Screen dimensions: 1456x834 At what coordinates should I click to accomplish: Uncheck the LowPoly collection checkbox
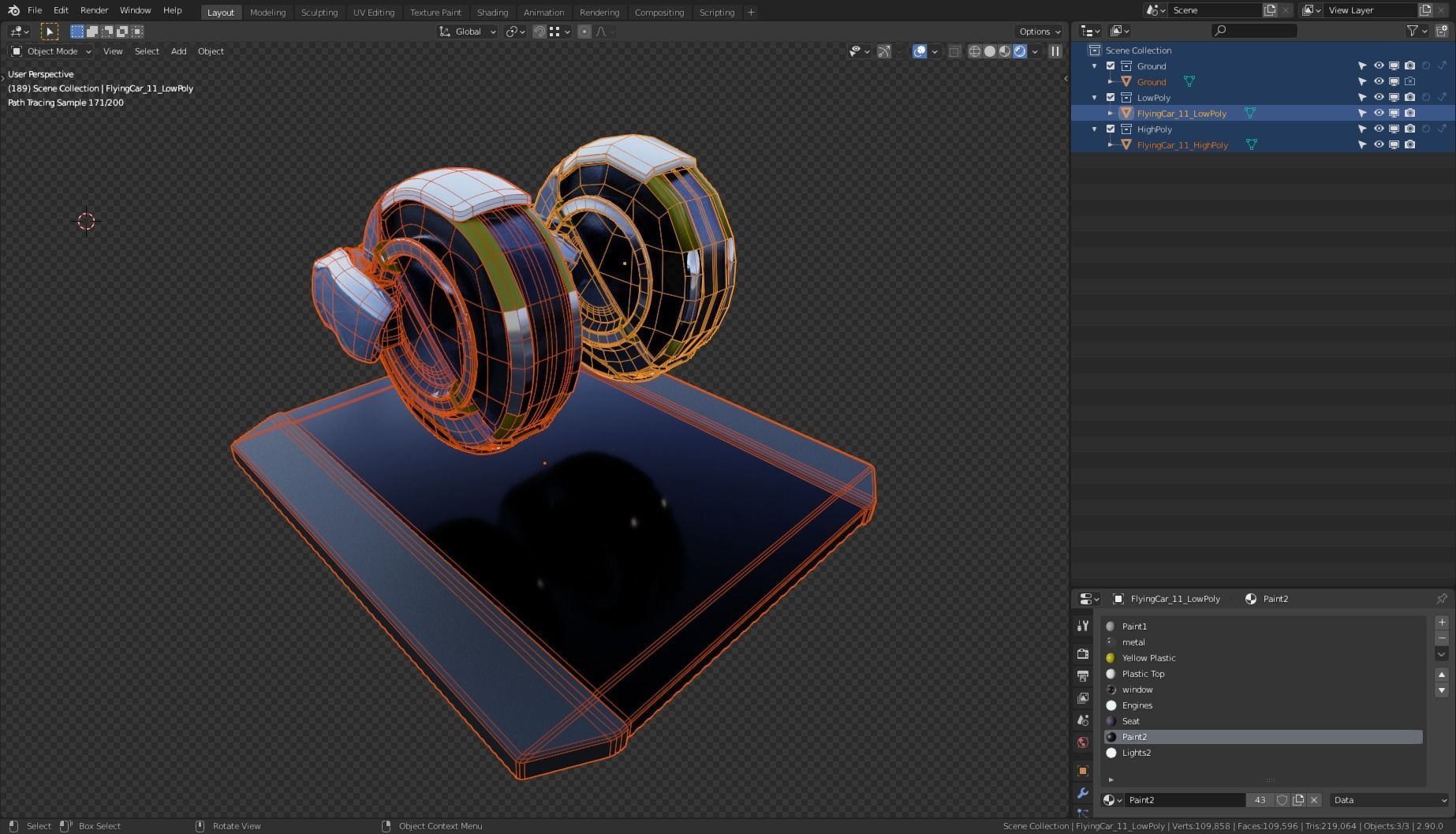pyautogui.click(x=1111, y=98)
